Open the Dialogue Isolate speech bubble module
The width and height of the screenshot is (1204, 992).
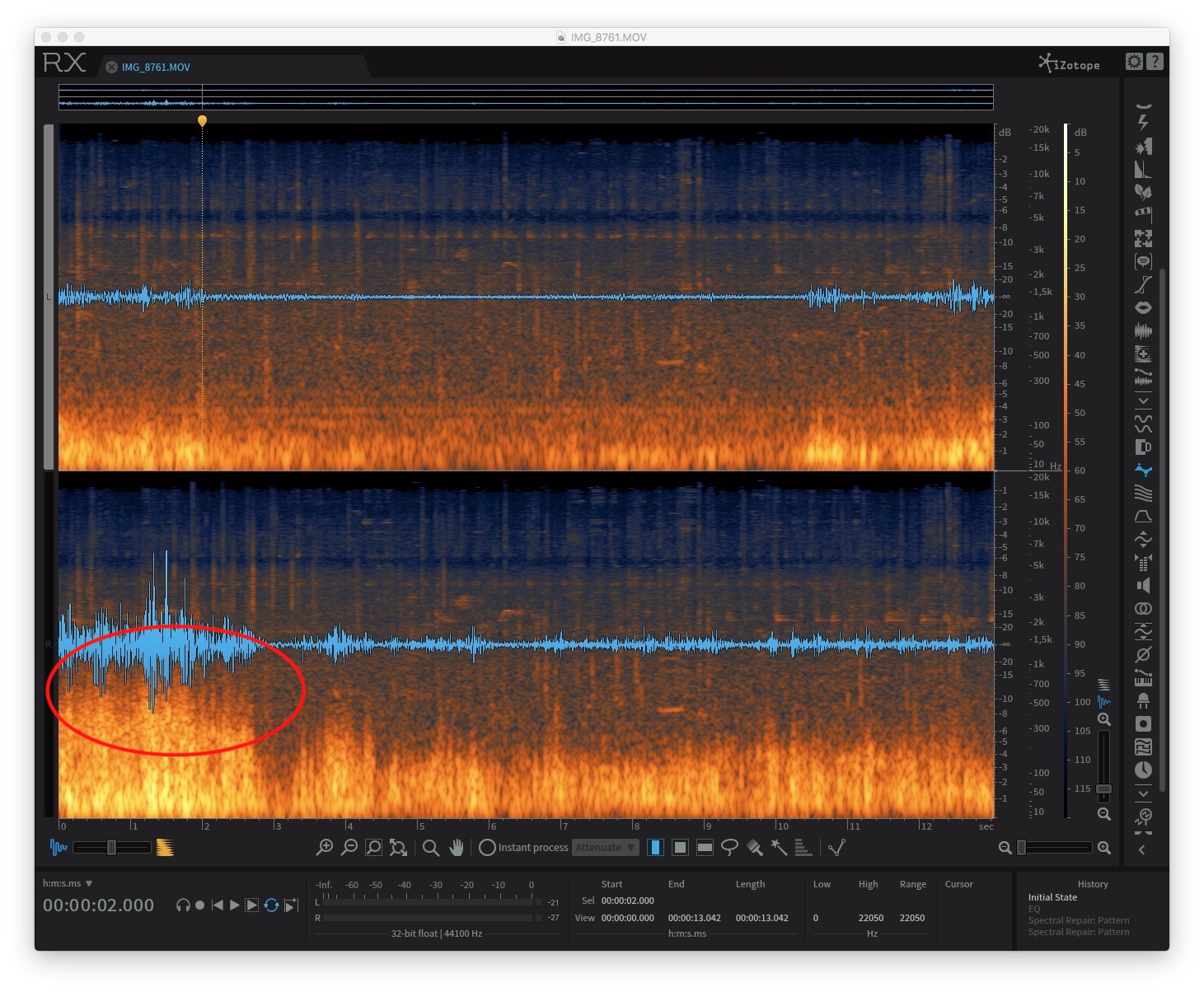[1143, 262]
